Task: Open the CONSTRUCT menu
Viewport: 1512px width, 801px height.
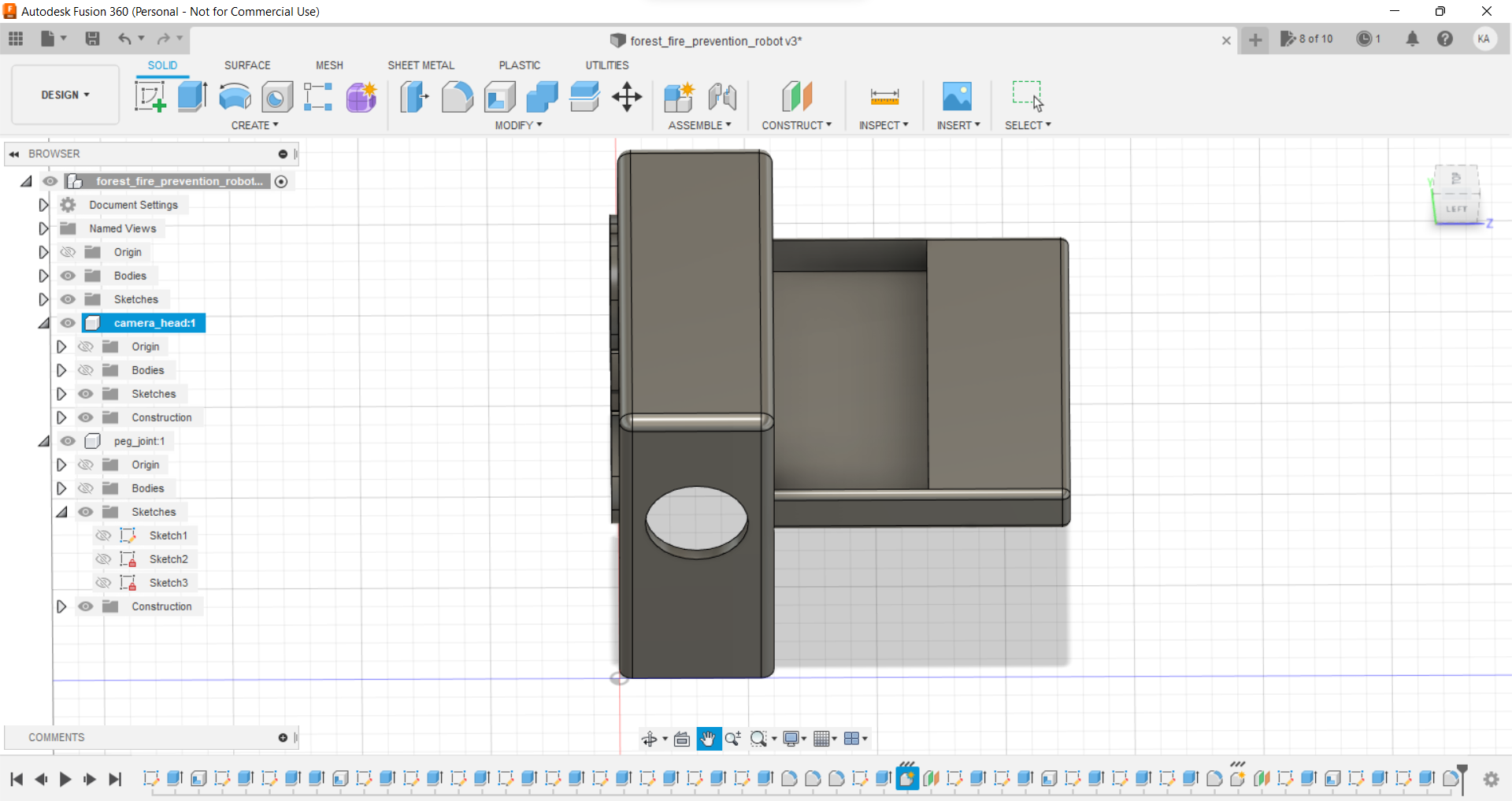Action: tap(796, 125)
